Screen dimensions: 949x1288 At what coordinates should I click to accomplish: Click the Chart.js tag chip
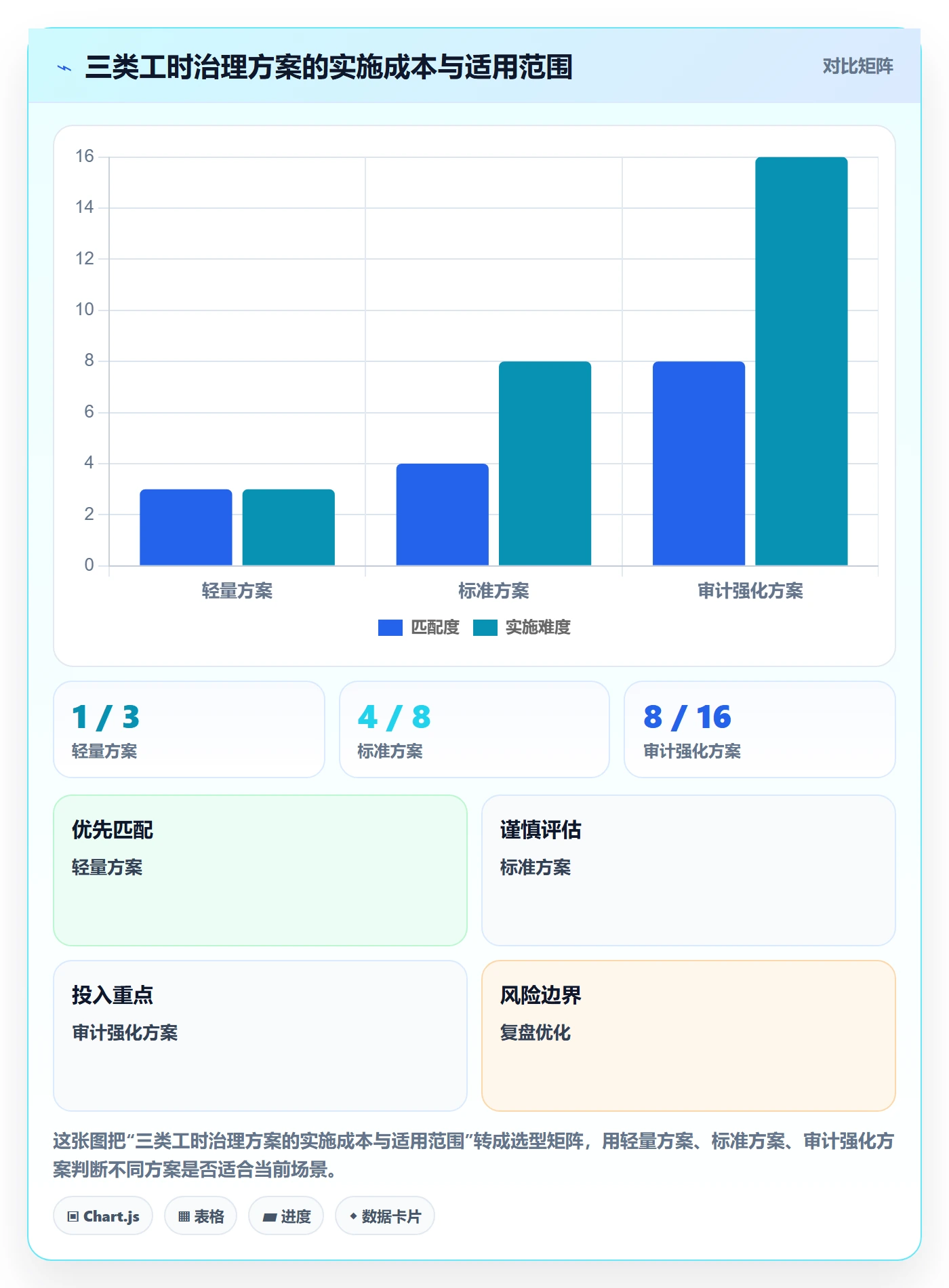(103, 1216)
